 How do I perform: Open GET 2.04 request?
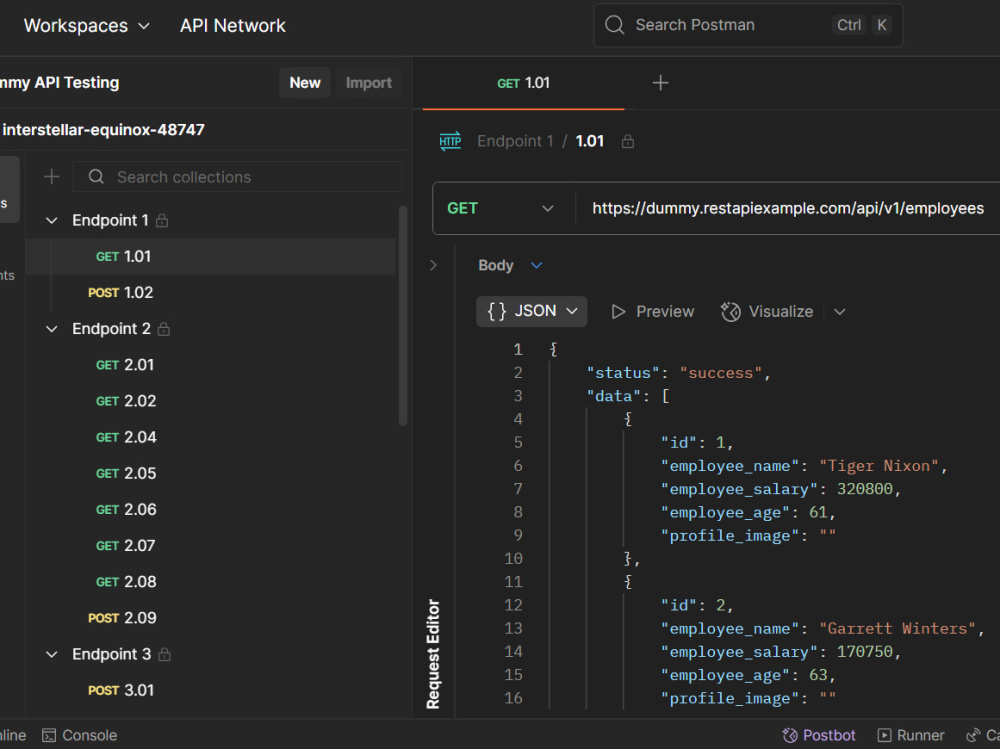tap(210, 438)
